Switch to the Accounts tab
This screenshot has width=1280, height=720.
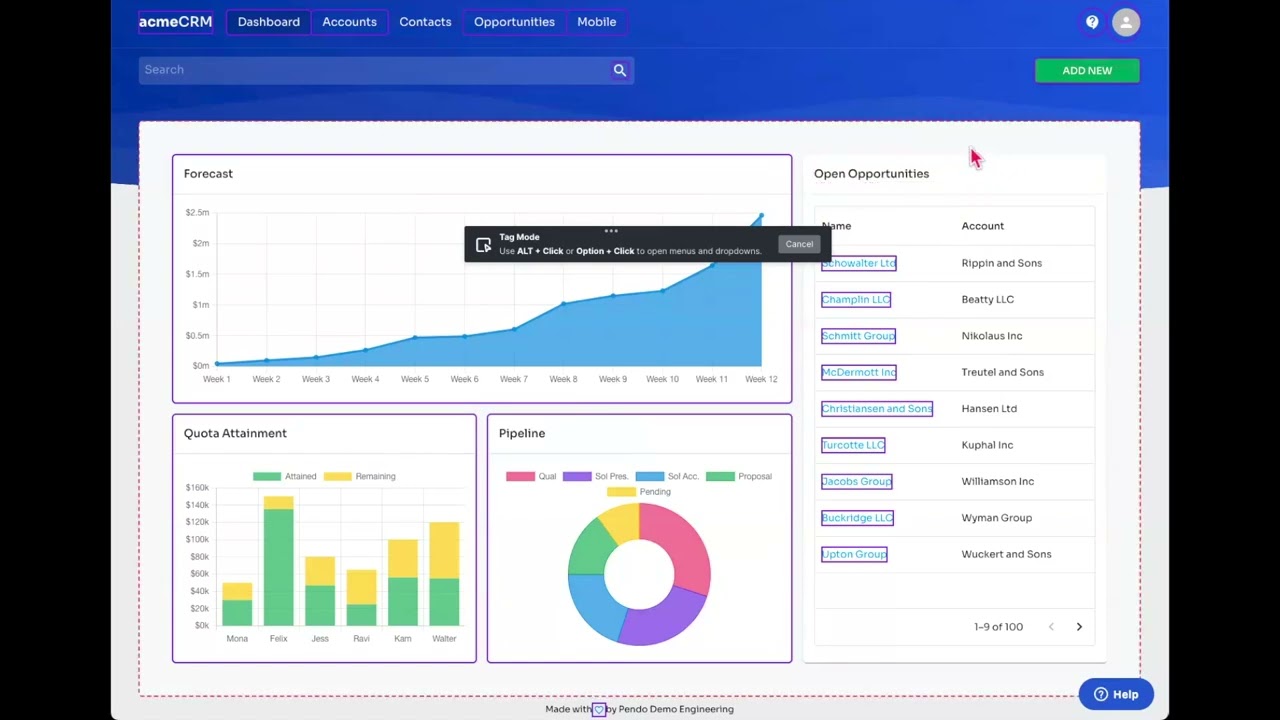coord(349,22)
